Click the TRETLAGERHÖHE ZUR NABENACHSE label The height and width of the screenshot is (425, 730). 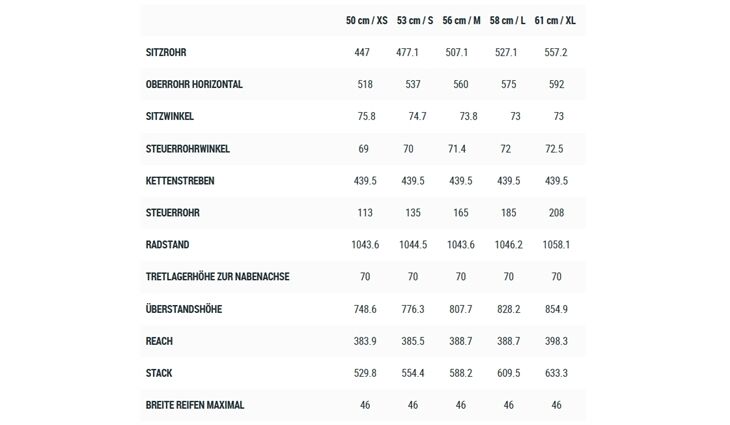tap(217, 277)
